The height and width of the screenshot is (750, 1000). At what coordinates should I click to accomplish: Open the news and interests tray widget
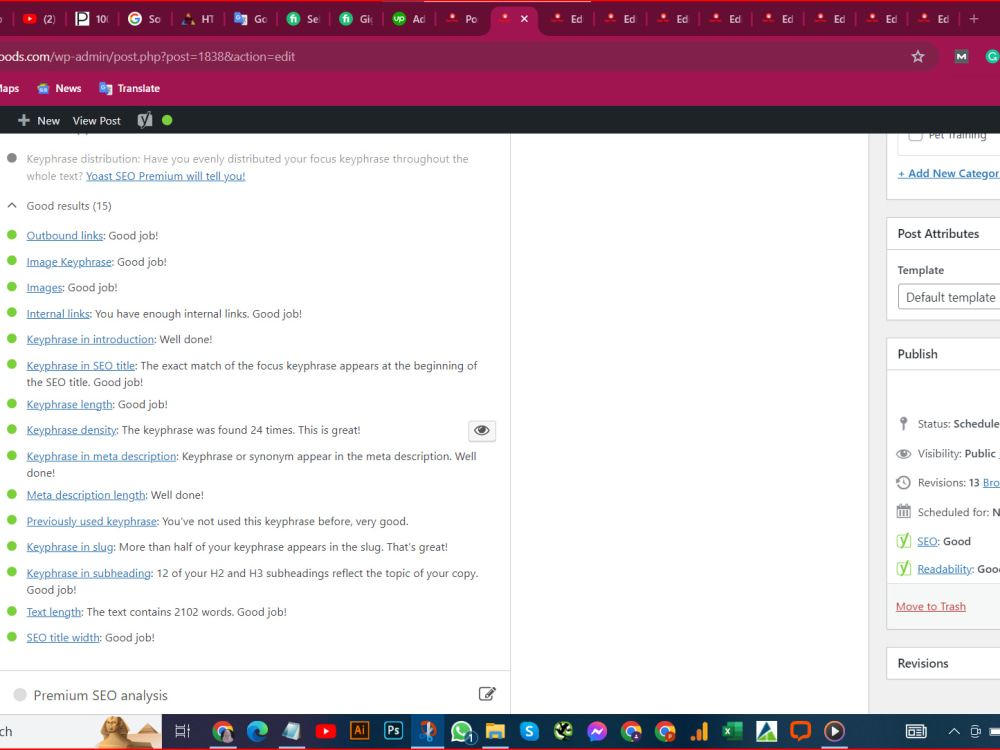click(916, 731)
